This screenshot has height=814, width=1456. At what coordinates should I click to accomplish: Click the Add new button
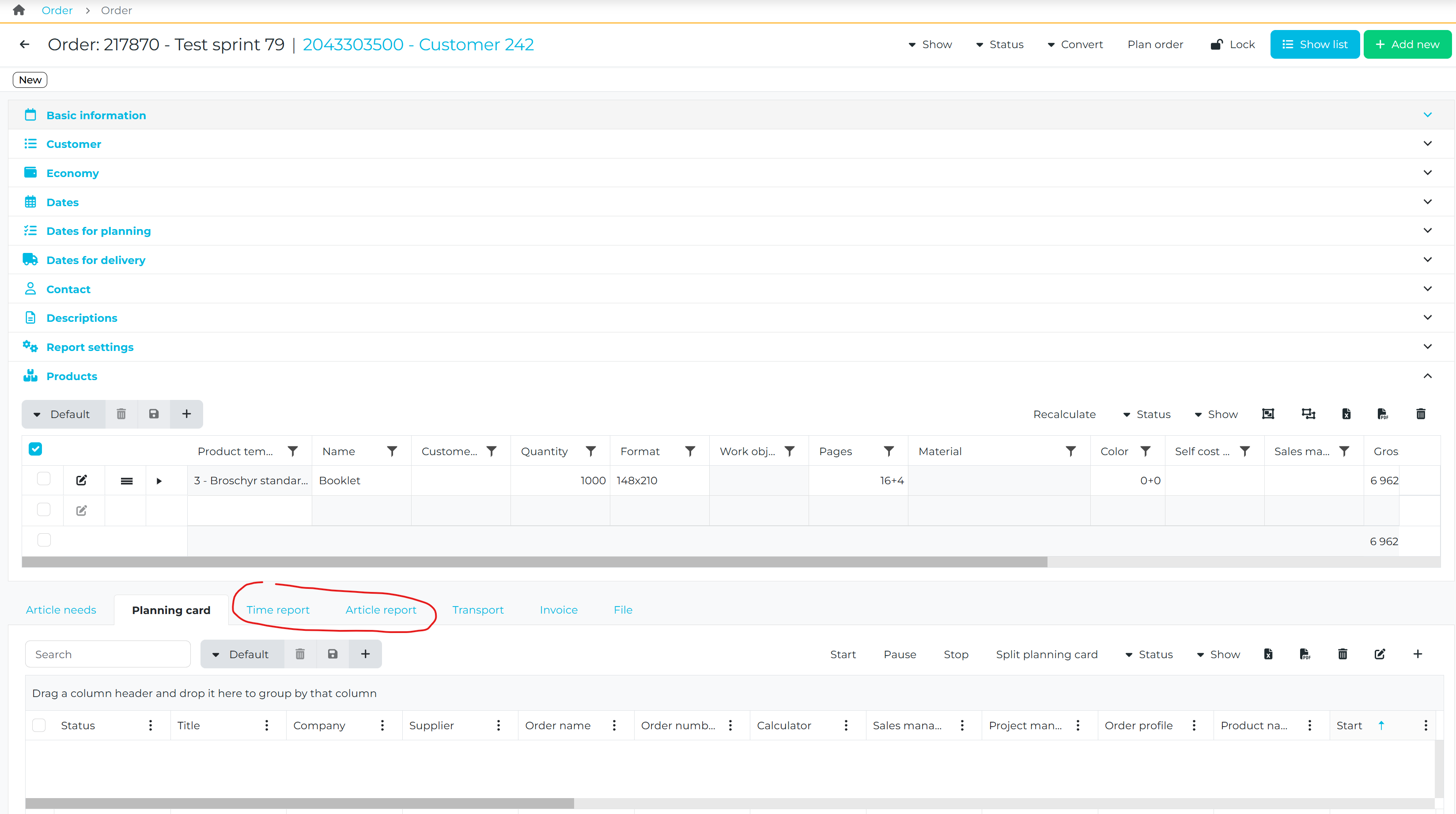pos(1407,44)
